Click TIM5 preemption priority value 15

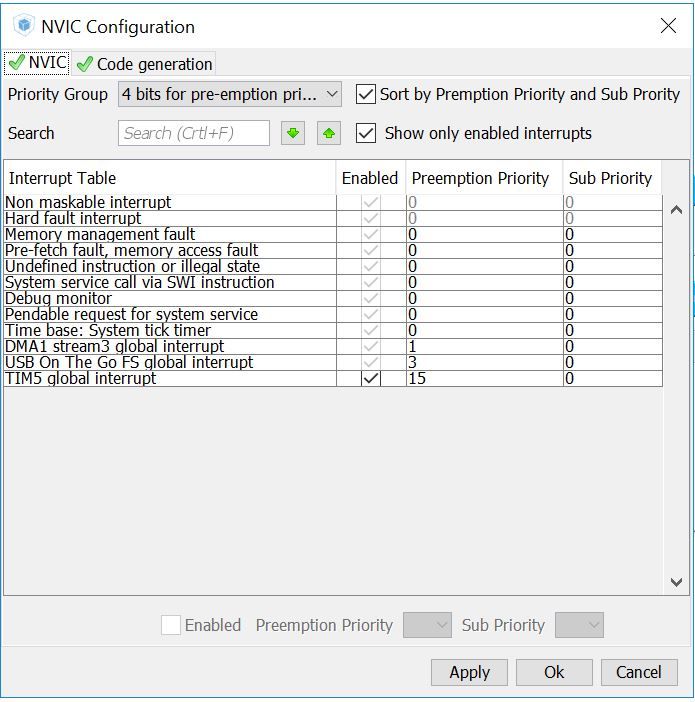click(x=484, y=379)
